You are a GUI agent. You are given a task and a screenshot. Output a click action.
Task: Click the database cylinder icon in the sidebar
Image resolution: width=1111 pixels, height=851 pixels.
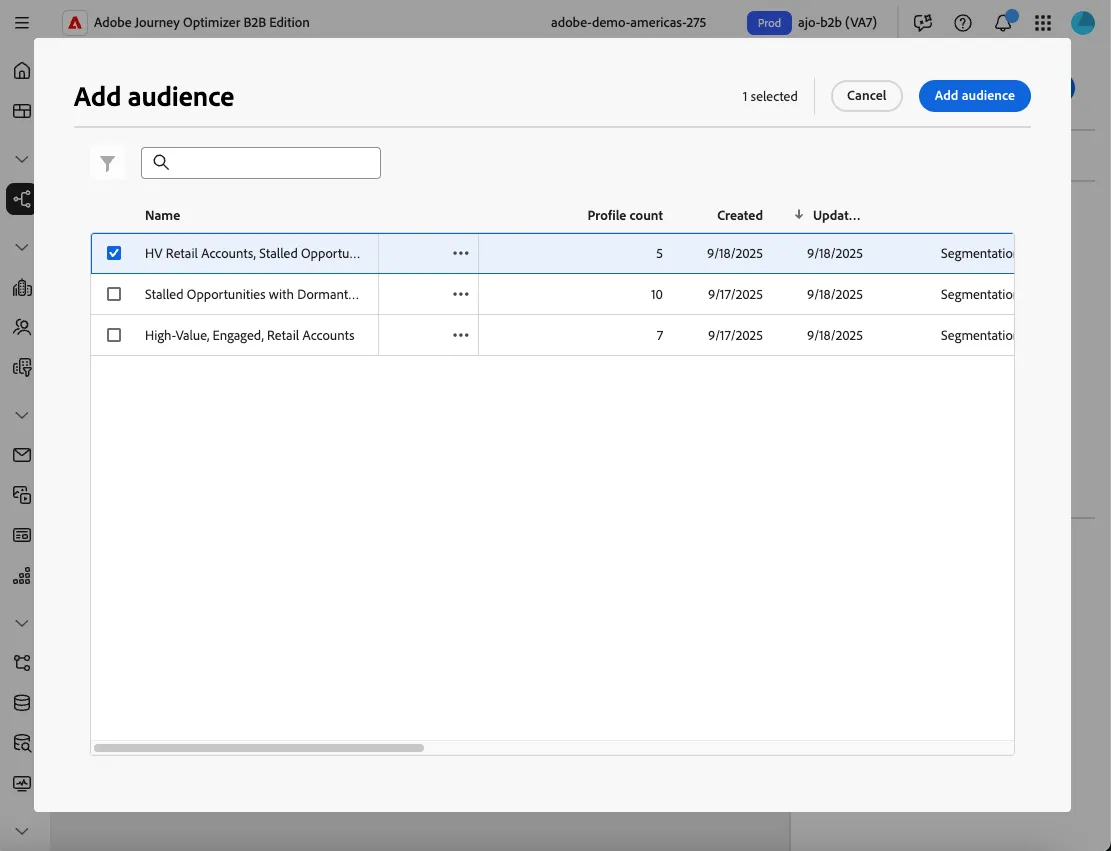22,702
